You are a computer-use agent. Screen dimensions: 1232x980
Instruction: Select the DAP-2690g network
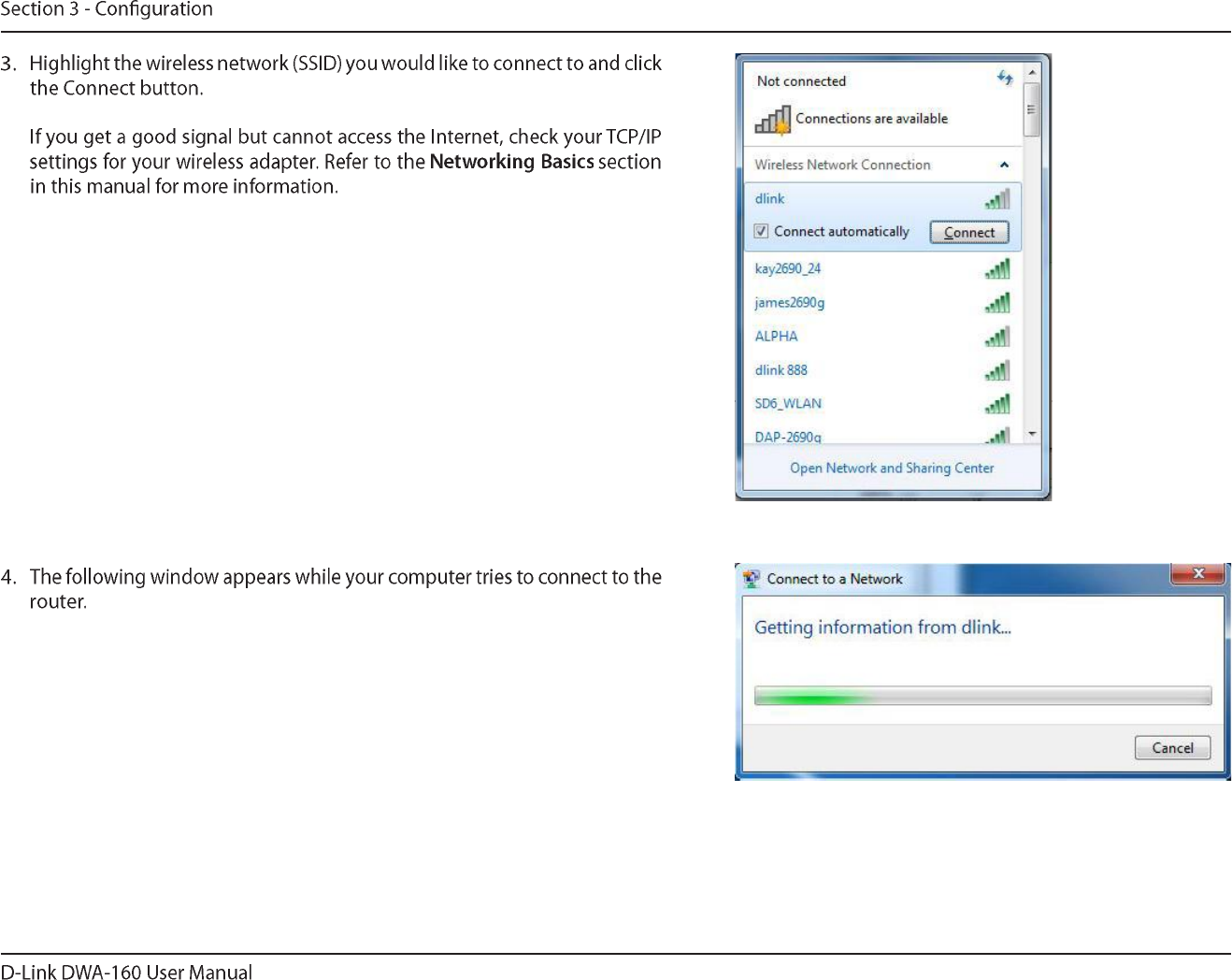882,435
